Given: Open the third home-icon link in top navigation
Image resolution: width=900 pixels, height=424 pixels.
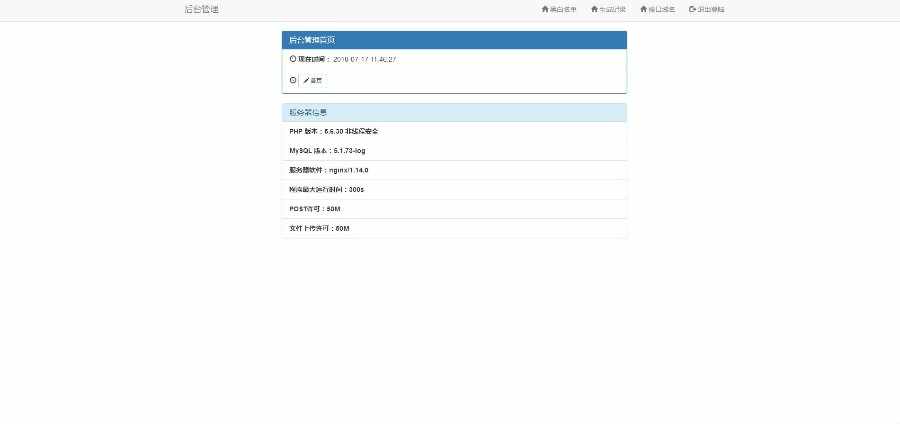Looking at the screenshot, I should tap(658, 9).
